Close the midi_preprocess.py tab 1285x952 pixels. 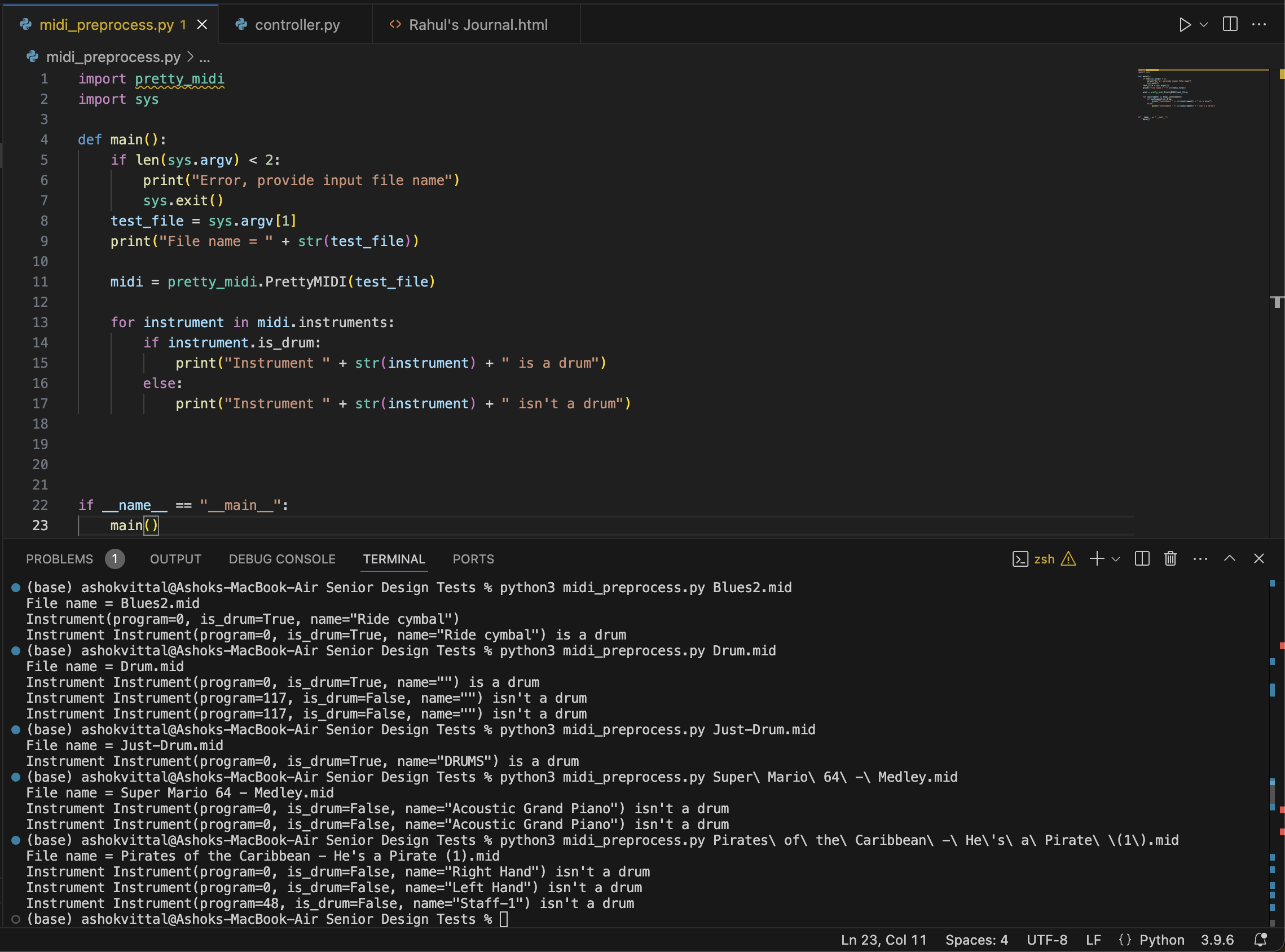pyautogui.click(x=203, y=25)
